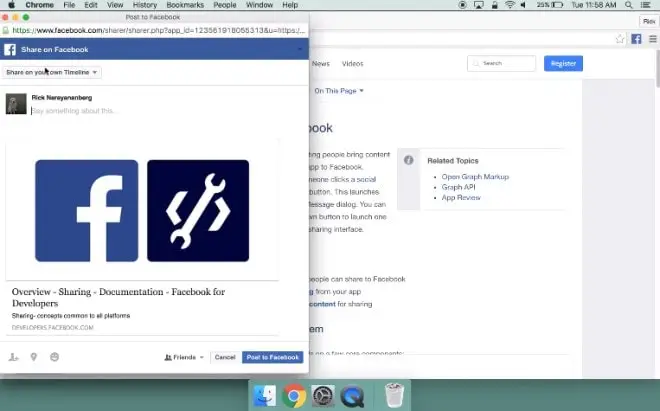
Task: Open the Open Graph Markup link
Action: point(475,176)
